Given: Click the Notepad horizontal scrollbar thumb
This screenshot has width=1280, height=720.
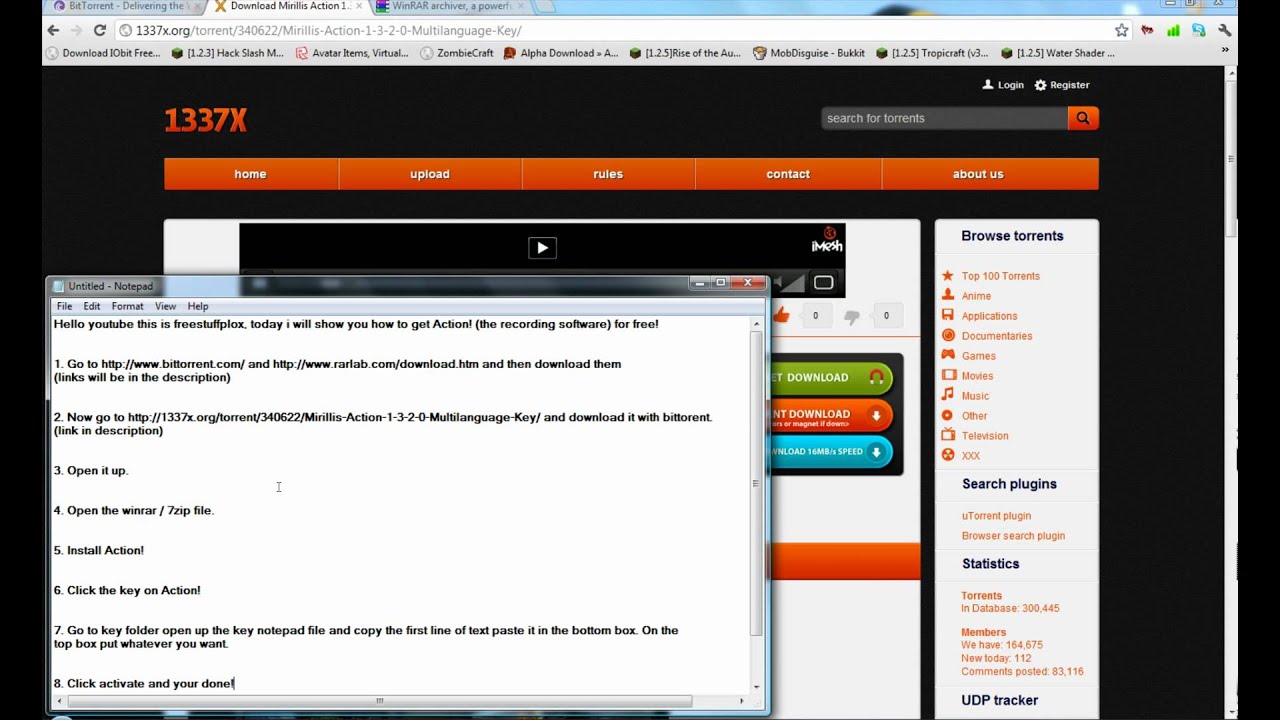Looking at the screenshot, I should click(379, 701).
